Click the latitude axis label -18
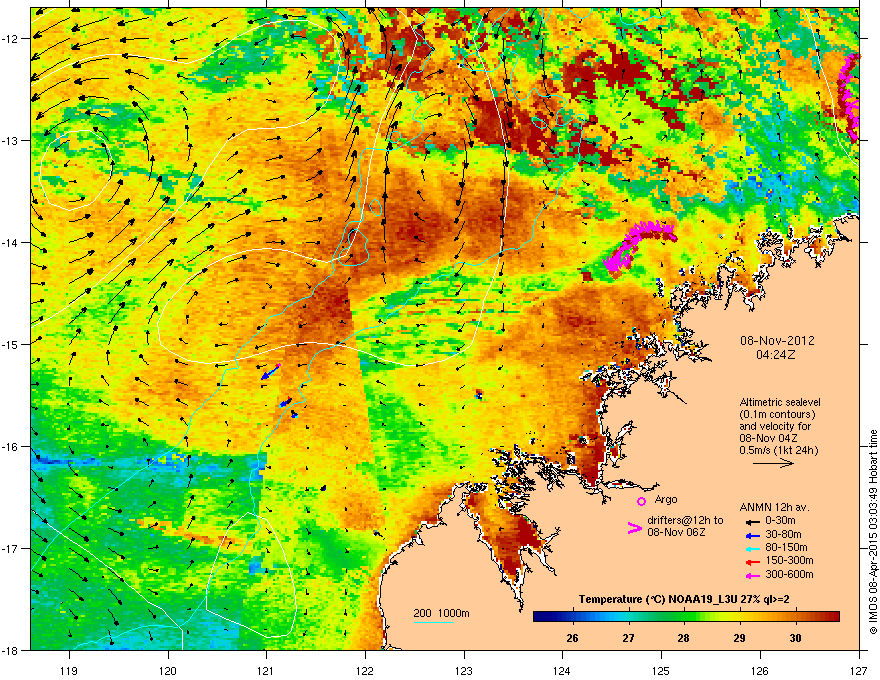Screen dimensions: 880x680 tap(10, 650)
